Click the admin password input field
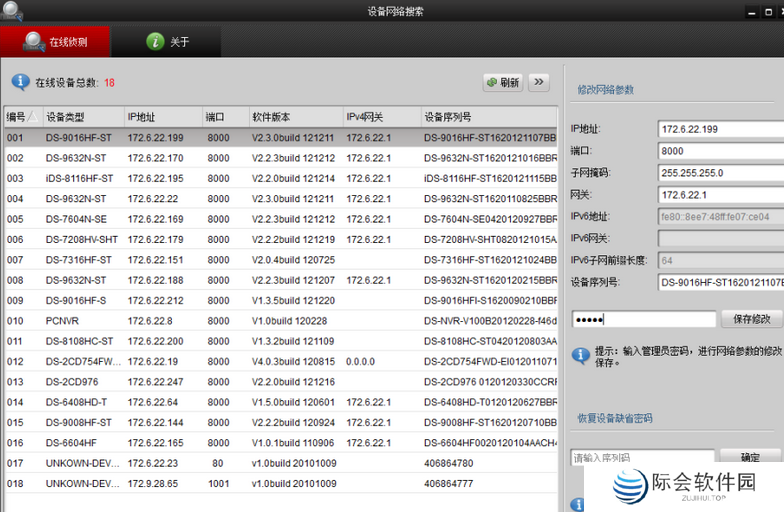784x512 pixels. [x=643, y=319]
